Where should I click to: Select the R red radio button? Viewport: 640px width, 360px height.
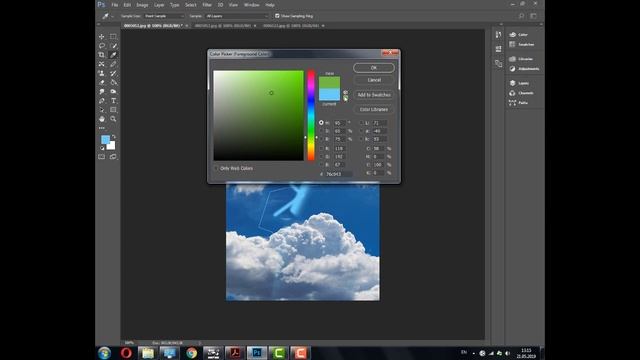321,148
